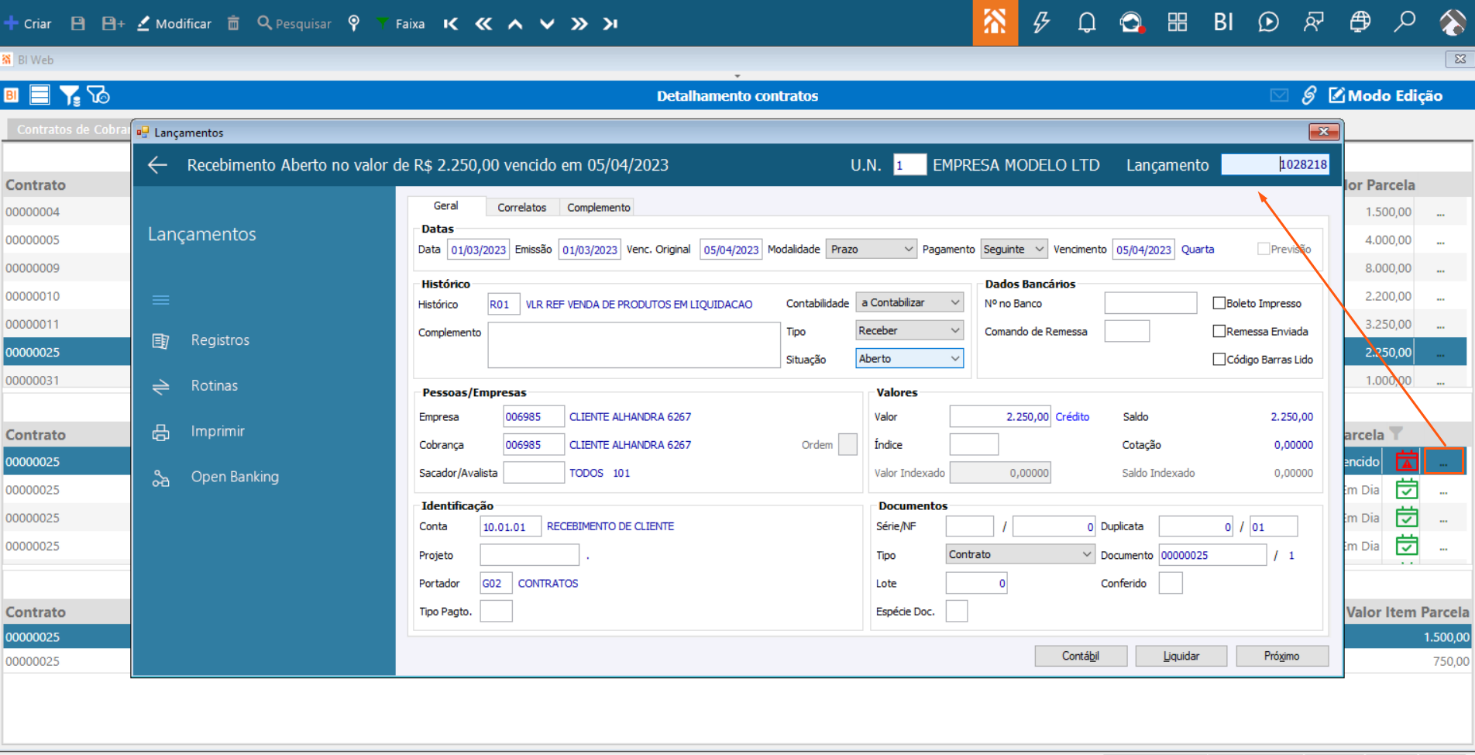1475x755 pixels.
Task: Open Open Banking in the sidebar
Action: (235, 477)
